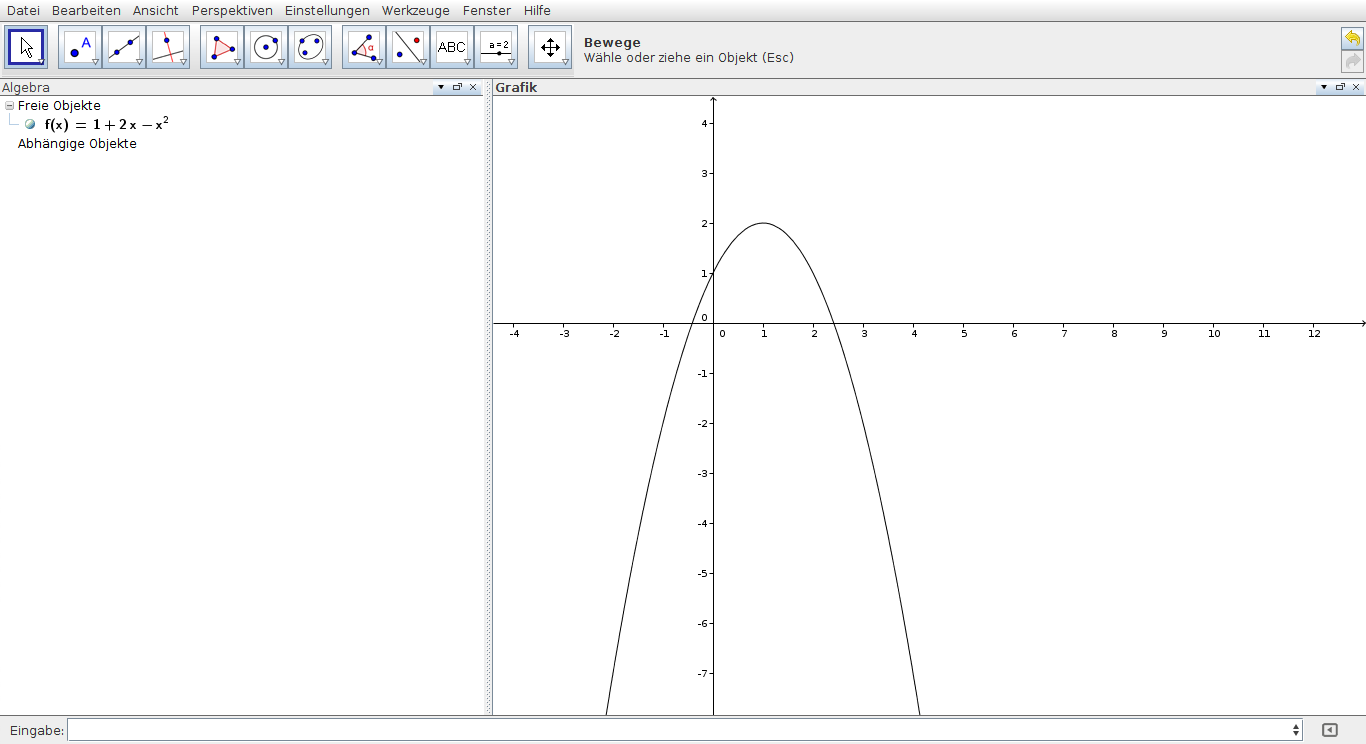Select the Reflect object about line tool

click(x=408, y=47)
